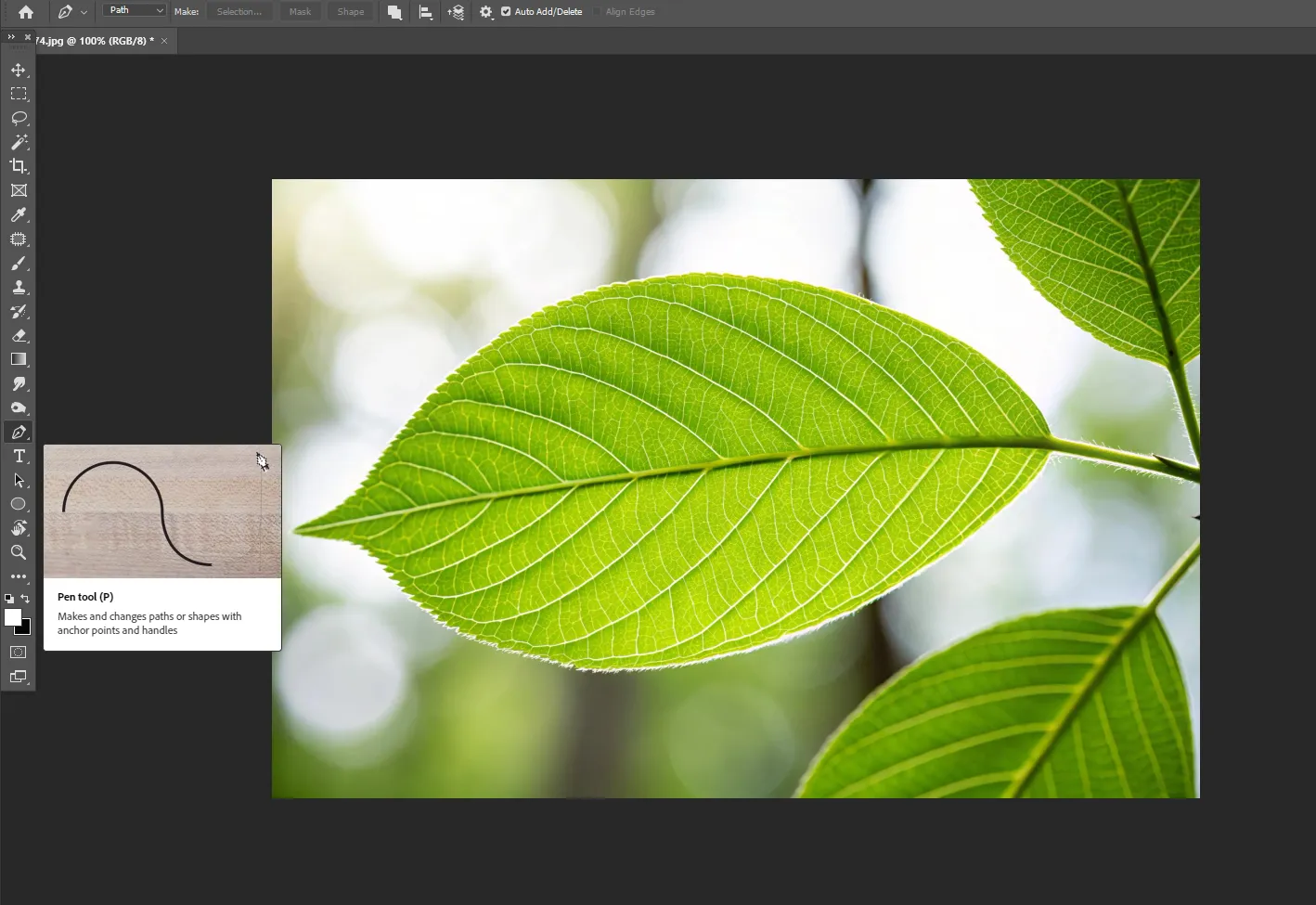The height and width of the screenshot is (905, 1316).
Task: Toggle Quick Mask mode icon
Action: click(x=19, y=653)
